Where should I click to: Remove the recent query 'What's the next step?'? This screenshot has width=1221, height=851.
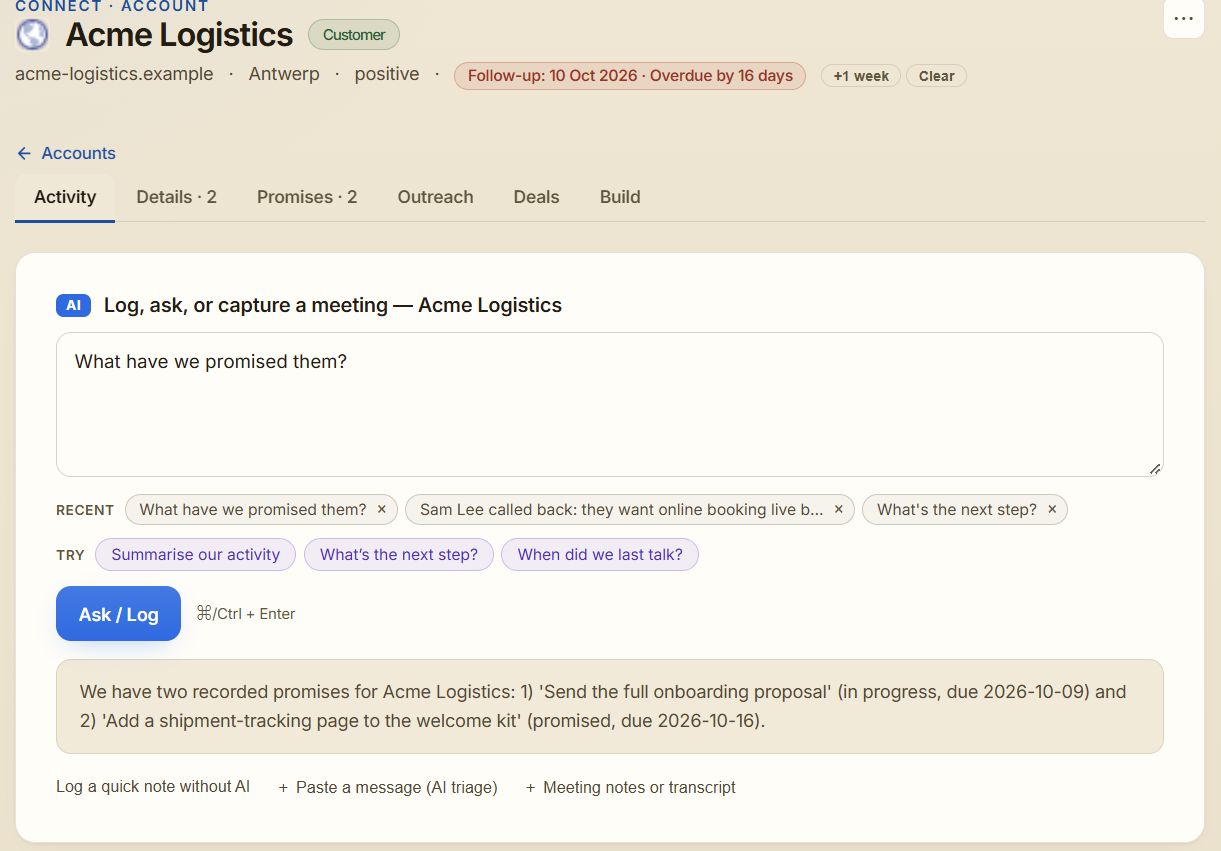pyautogui.click(x=1052, y=510)
